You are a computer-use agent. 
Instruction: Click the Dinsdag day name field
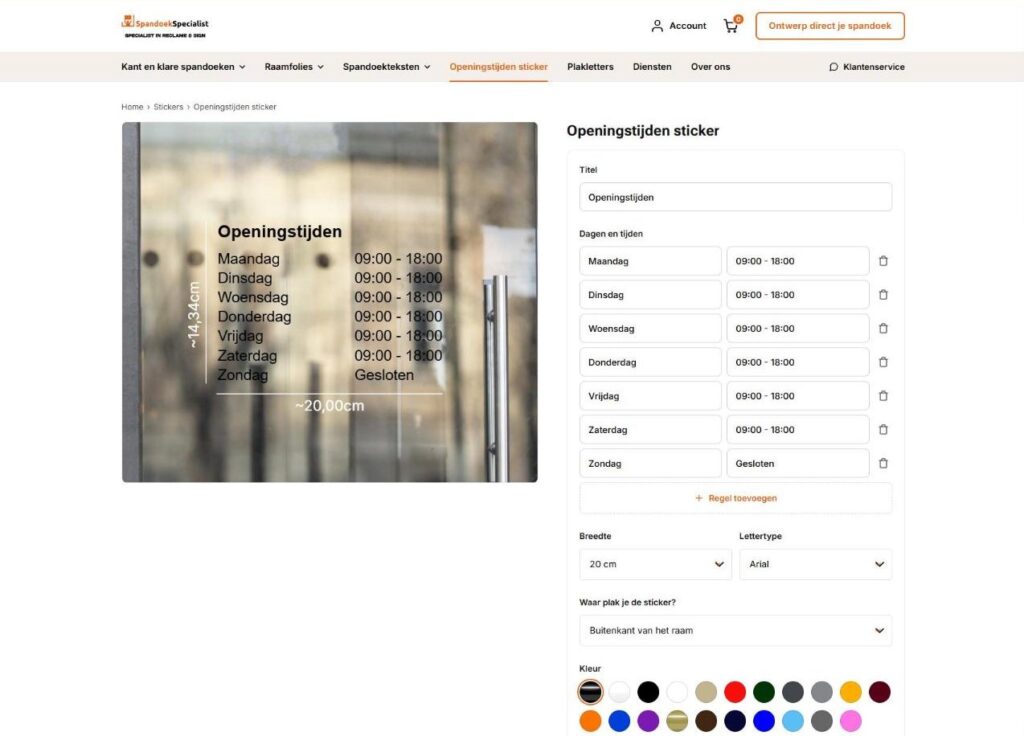650,295
